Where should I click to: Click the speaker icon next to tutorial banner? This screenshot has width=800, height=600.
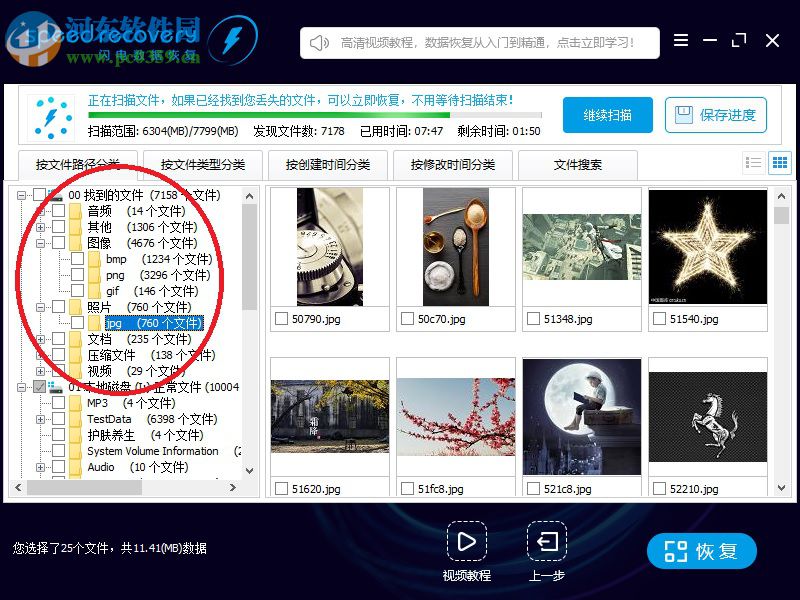pyautogui.click(x=318, y=42)
